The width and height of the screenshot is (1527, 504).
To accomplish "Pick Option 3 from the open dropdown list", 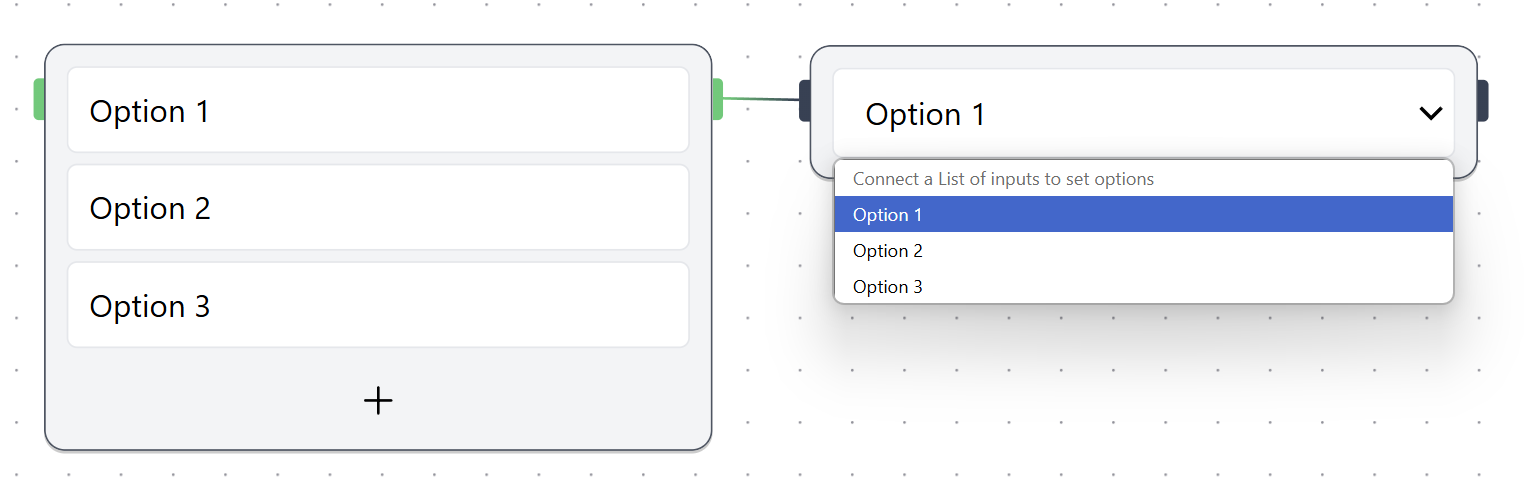I will pos(1143,287).
